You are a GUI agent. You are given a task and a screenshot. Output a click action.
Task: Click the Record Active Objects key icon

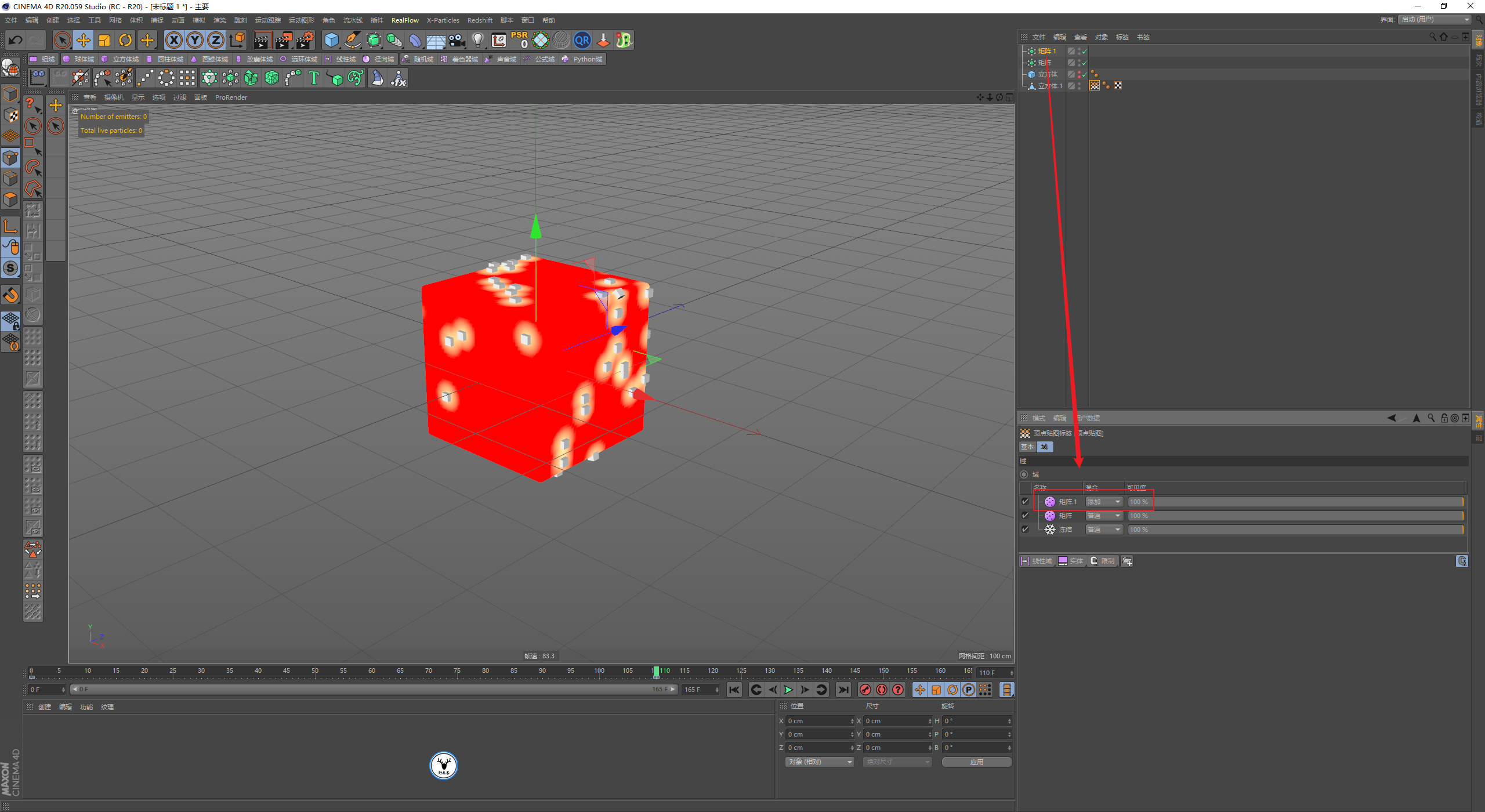pyautogui.click(x=865, y=690)
